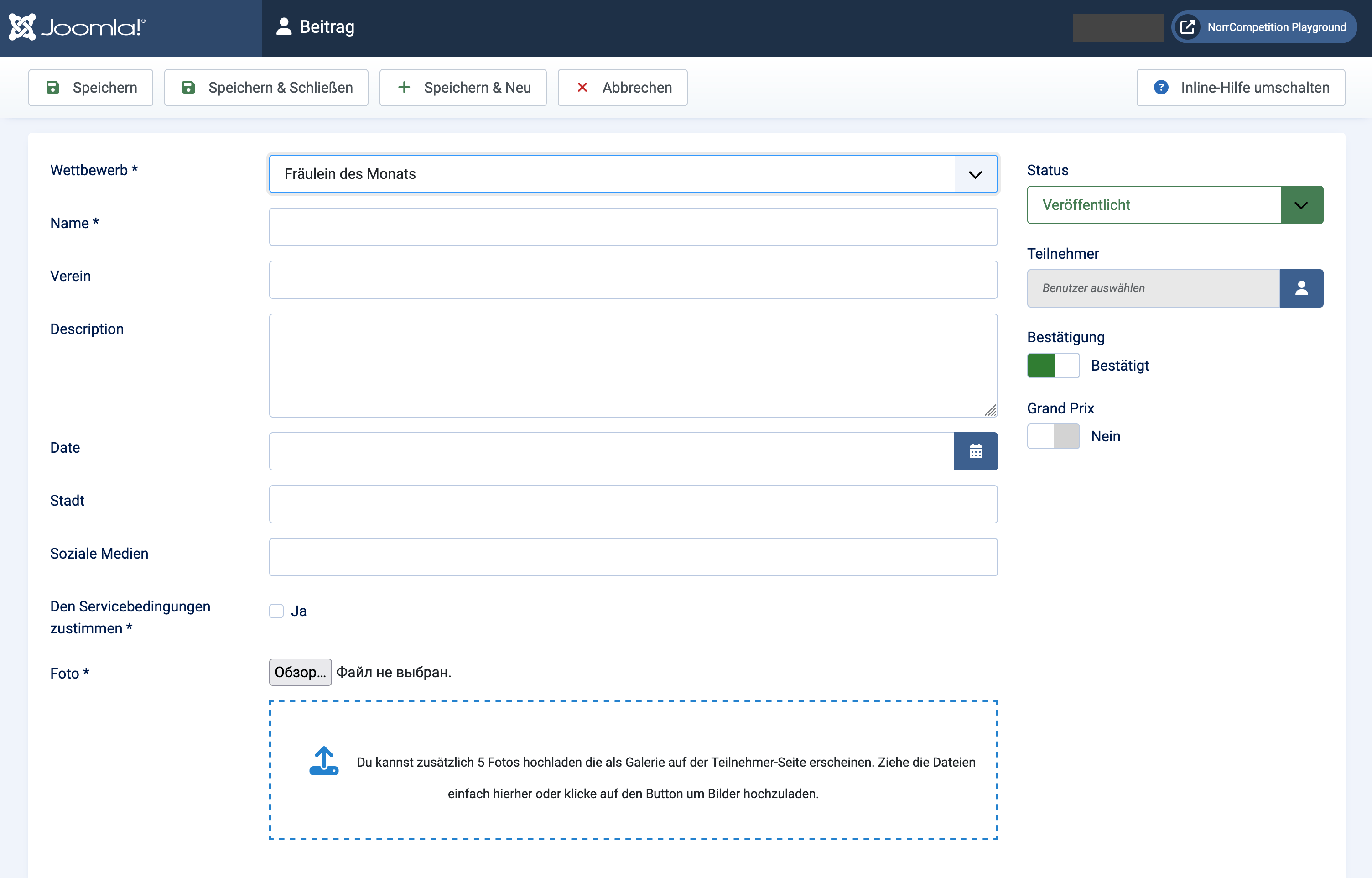
Task: Open the Wettbewerb dropdown
Action: pyautogui.click(x=633, y=174)
